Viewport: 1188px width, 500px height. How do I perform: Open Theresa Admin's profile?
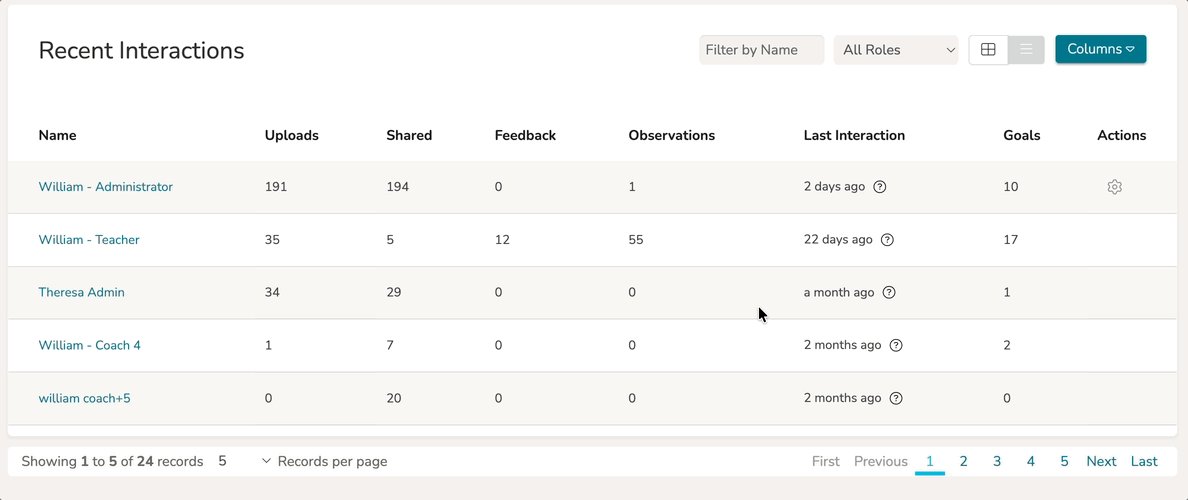[81, 293]
